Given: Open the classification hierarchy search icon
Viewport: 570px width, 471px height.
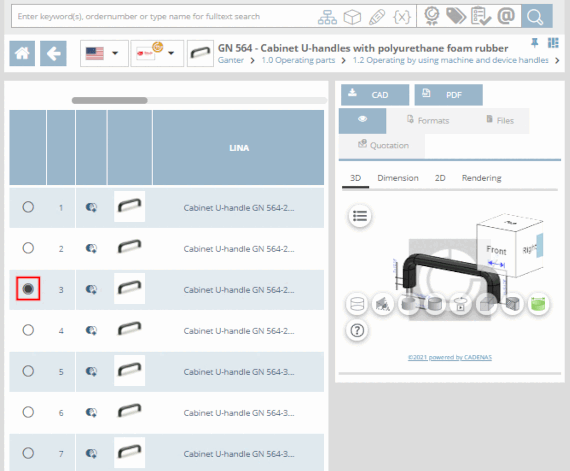Looking at the screenshot, I should [x=327, y=17].
